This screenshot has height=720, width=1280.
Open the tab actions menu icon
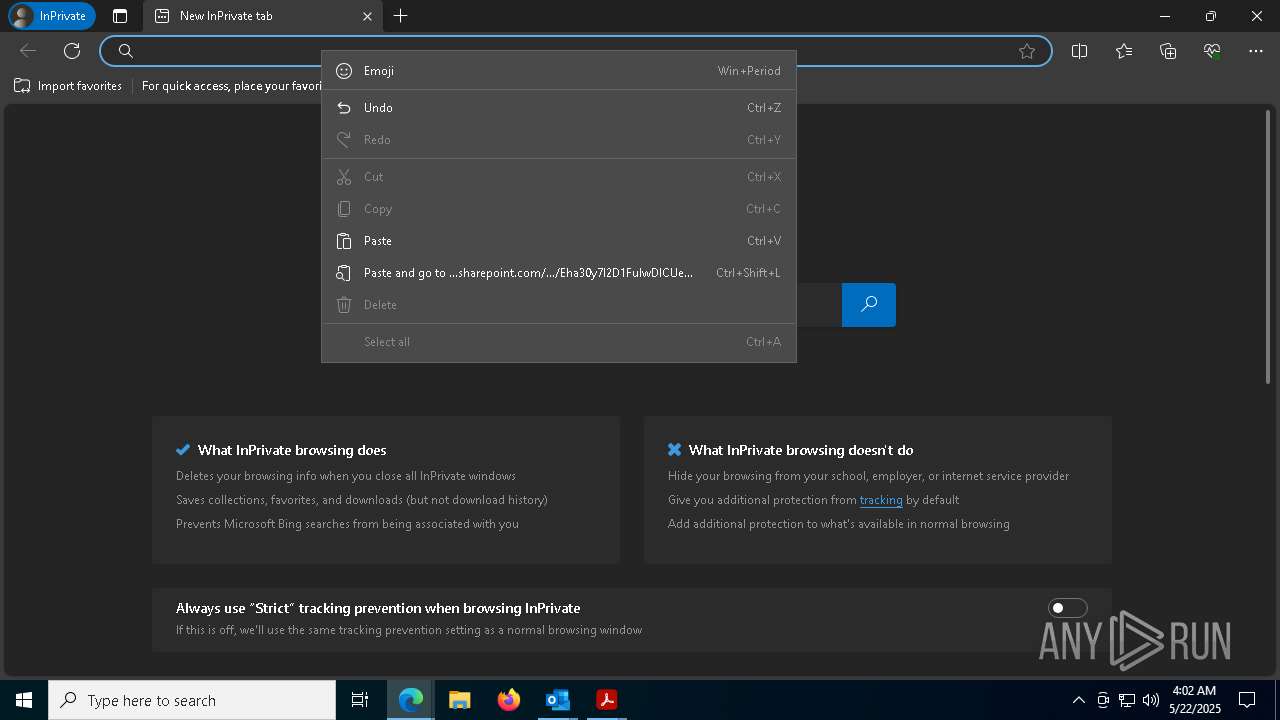tap(120, 16)
